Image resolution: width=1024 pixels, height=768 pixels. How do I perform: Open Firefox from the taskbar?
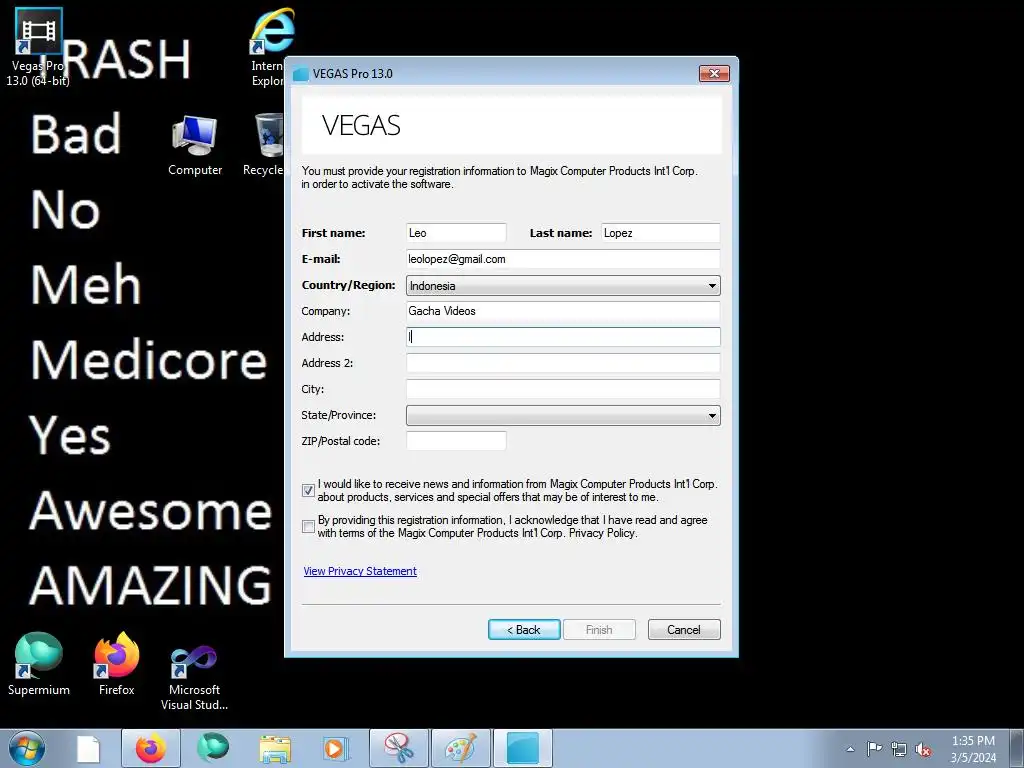151,748
